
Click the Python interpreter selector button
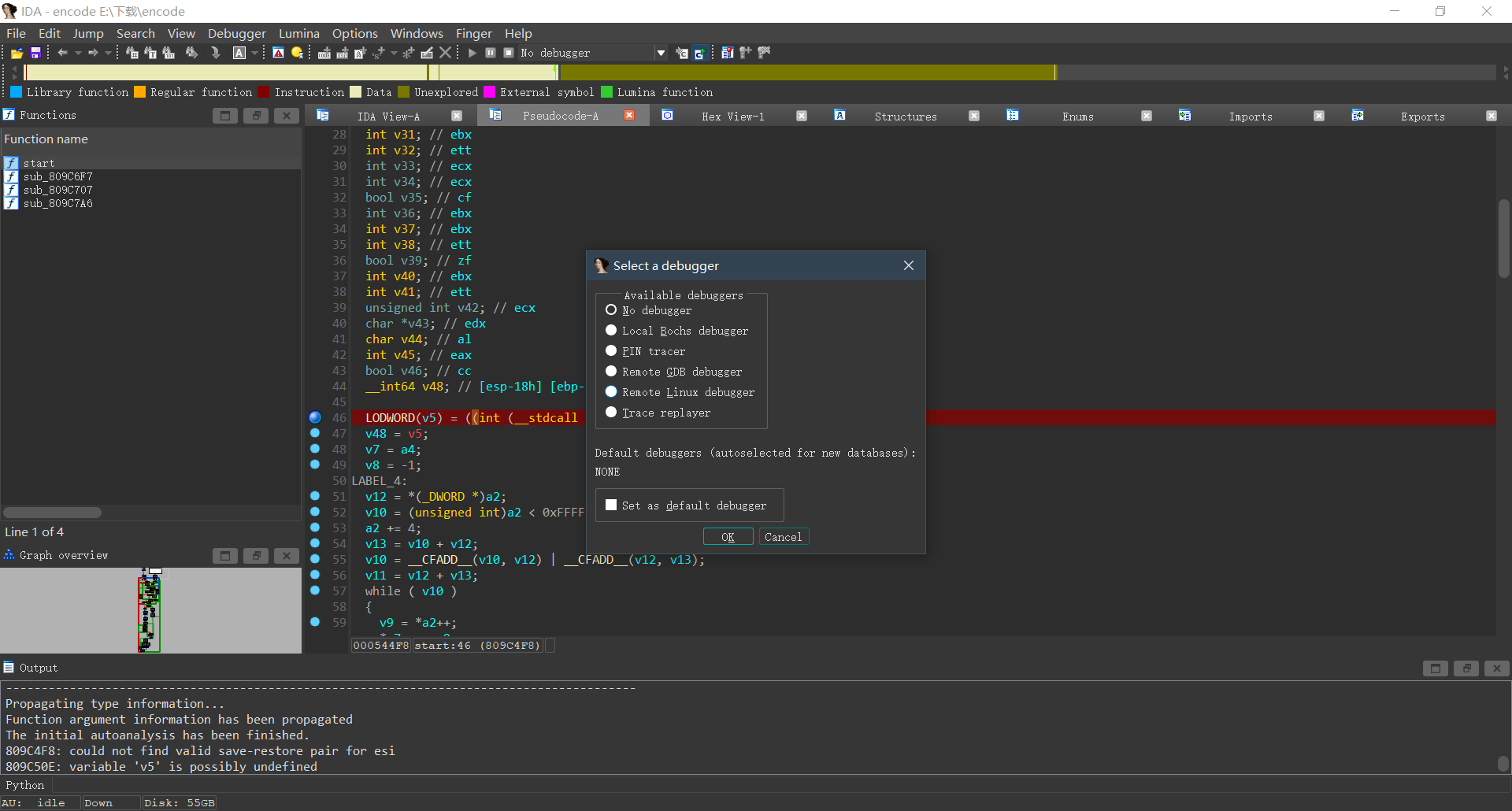click(x=25, y=785)
